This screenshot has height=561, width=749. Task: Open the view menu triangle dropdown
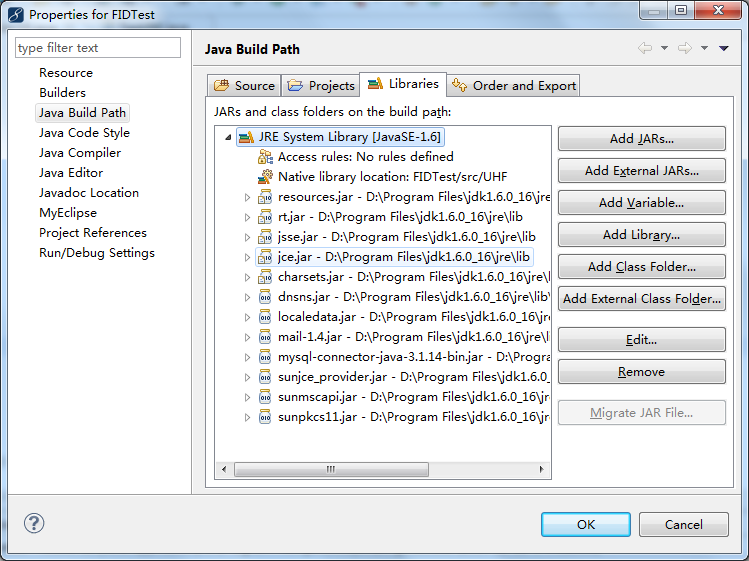pyautogui.click(x=724, y=48)
